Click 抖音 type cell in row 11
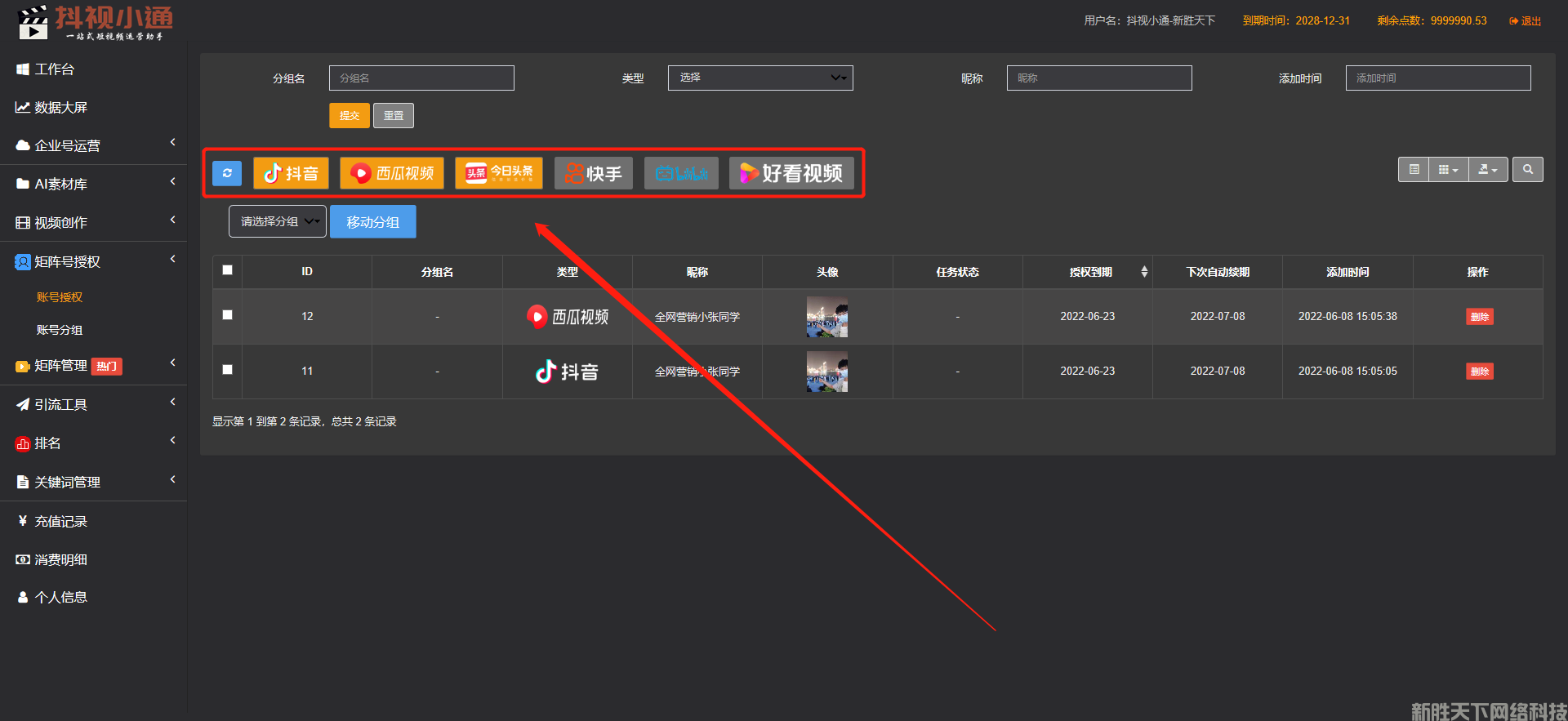This screenshot has height=721, width=1568. click(568, 372)
